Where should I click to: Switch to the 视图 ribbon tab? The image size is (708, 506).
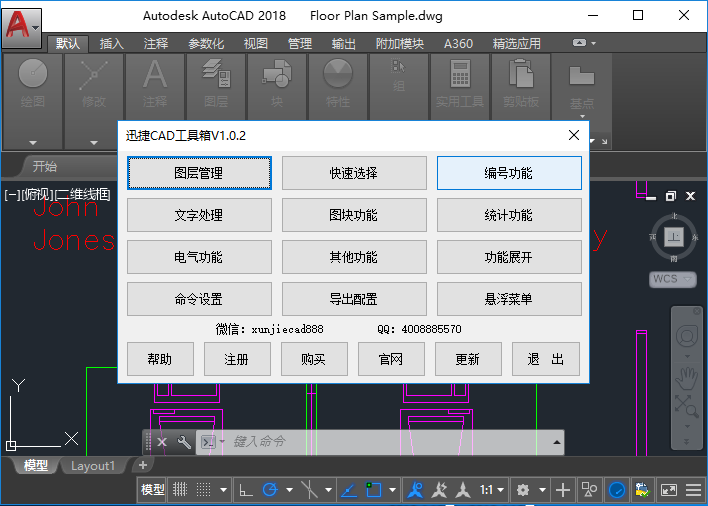click(x=256, y=44)
